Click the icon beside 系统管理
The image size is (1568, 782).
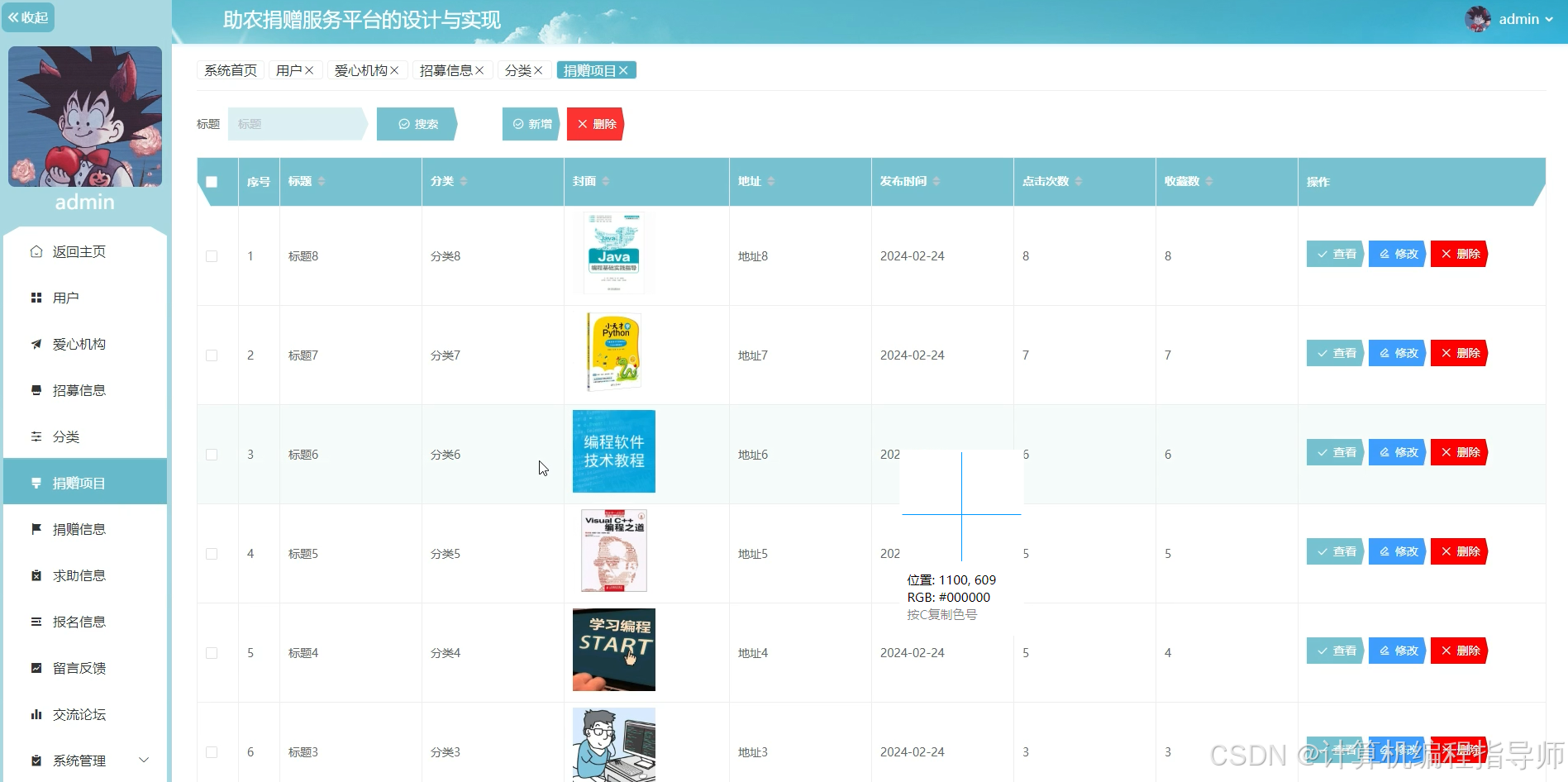36,761
